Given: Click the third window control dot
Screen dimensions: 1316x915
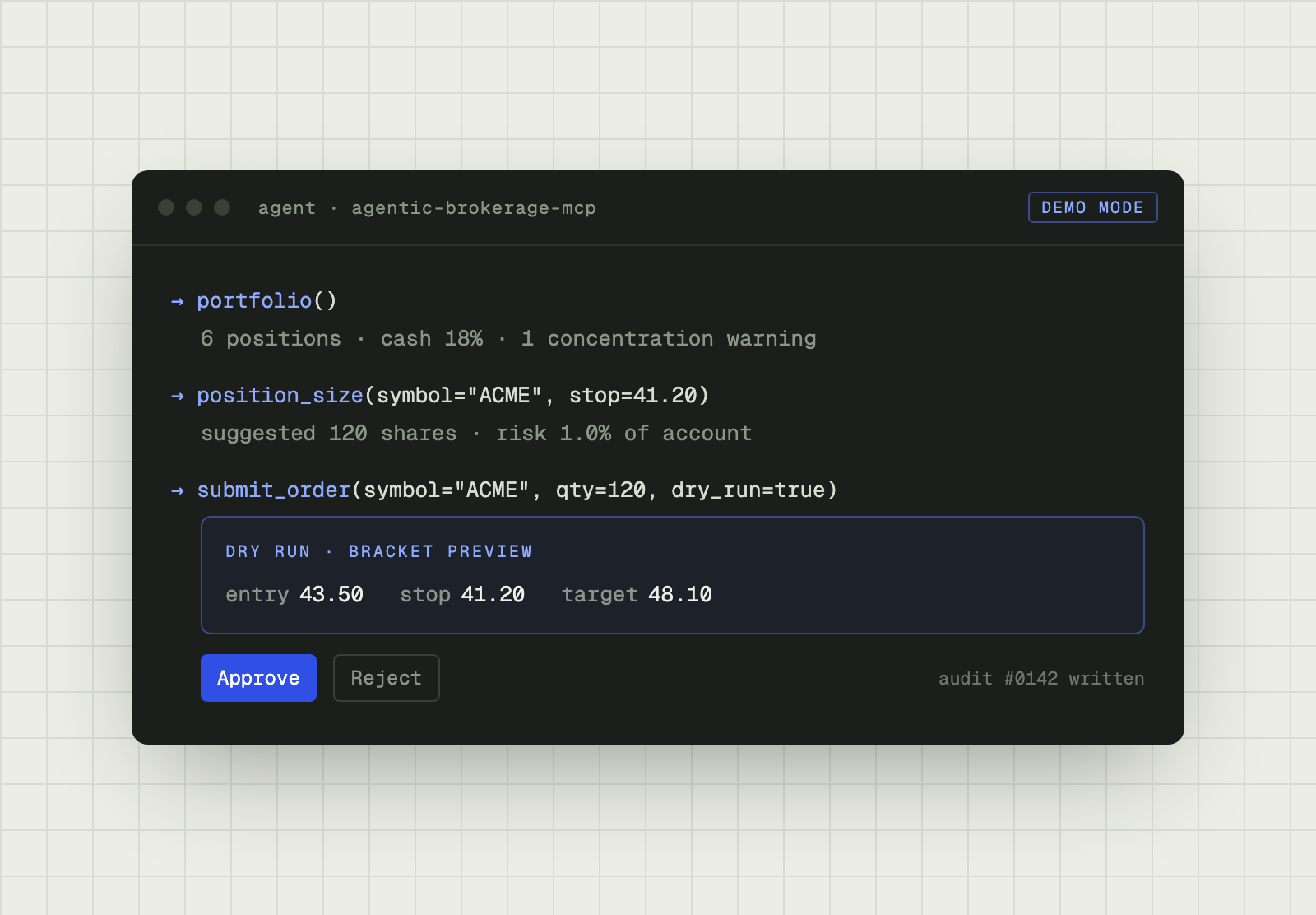Looking at the screenshot, I should (222, 207).
